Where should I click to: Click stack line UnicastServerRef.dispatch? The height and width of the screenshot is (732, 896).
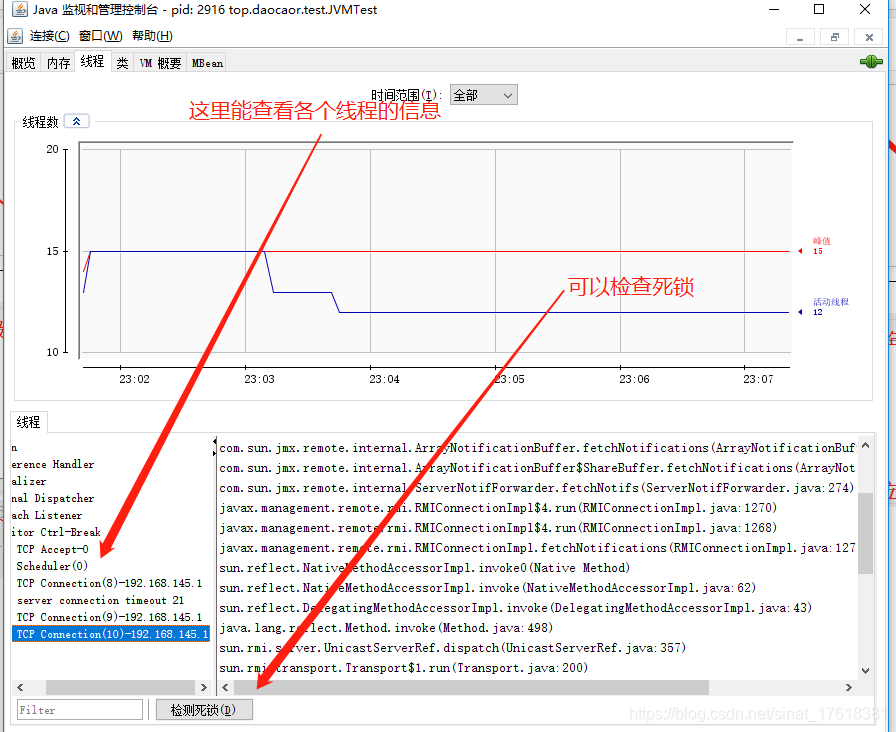click(453, 648)
